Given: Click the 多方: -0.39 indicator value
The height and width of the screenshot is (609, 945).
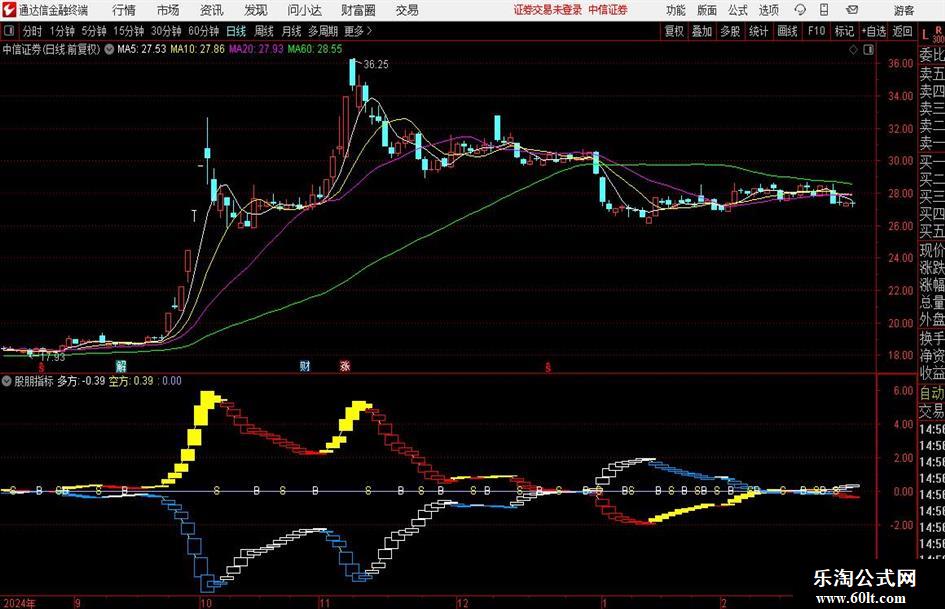Looking at the screenshot, I should click(81, 381).
